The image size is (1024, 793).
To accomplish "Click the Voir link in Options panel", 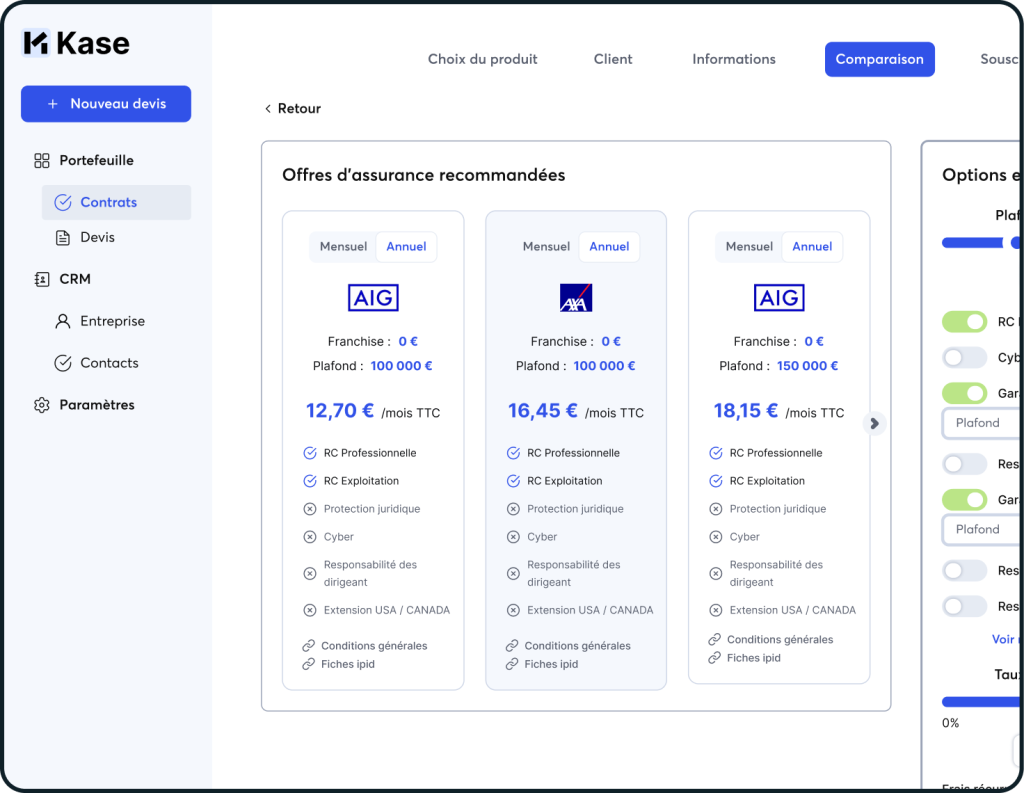I will (x=1006, y=639).
